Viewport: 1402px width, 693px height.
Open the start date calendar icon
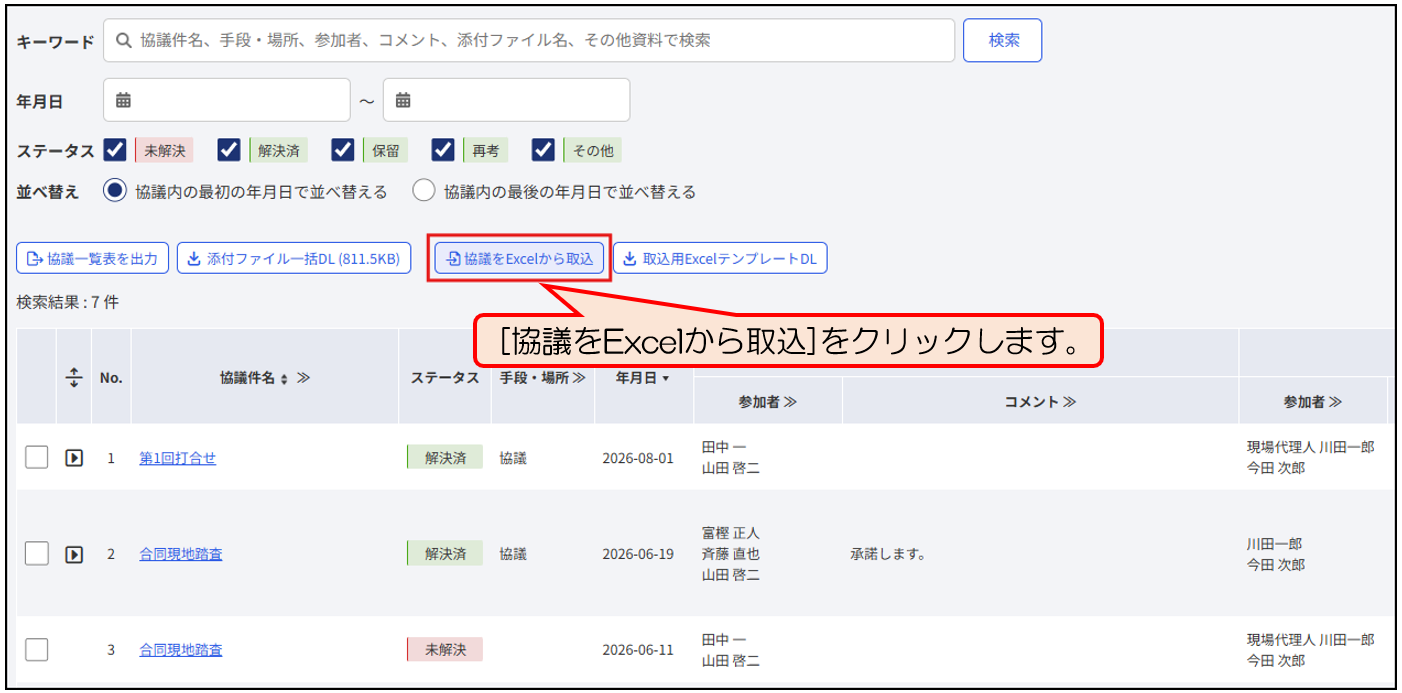(124, 100)
